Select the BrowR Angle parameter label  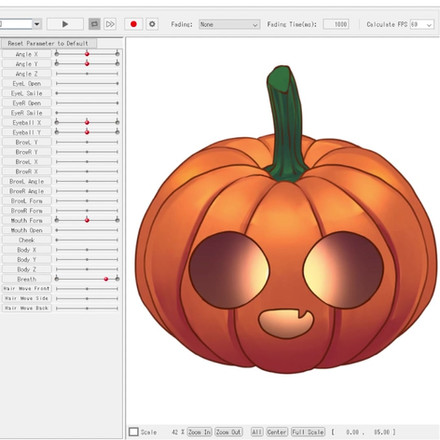tap(27, 191)
